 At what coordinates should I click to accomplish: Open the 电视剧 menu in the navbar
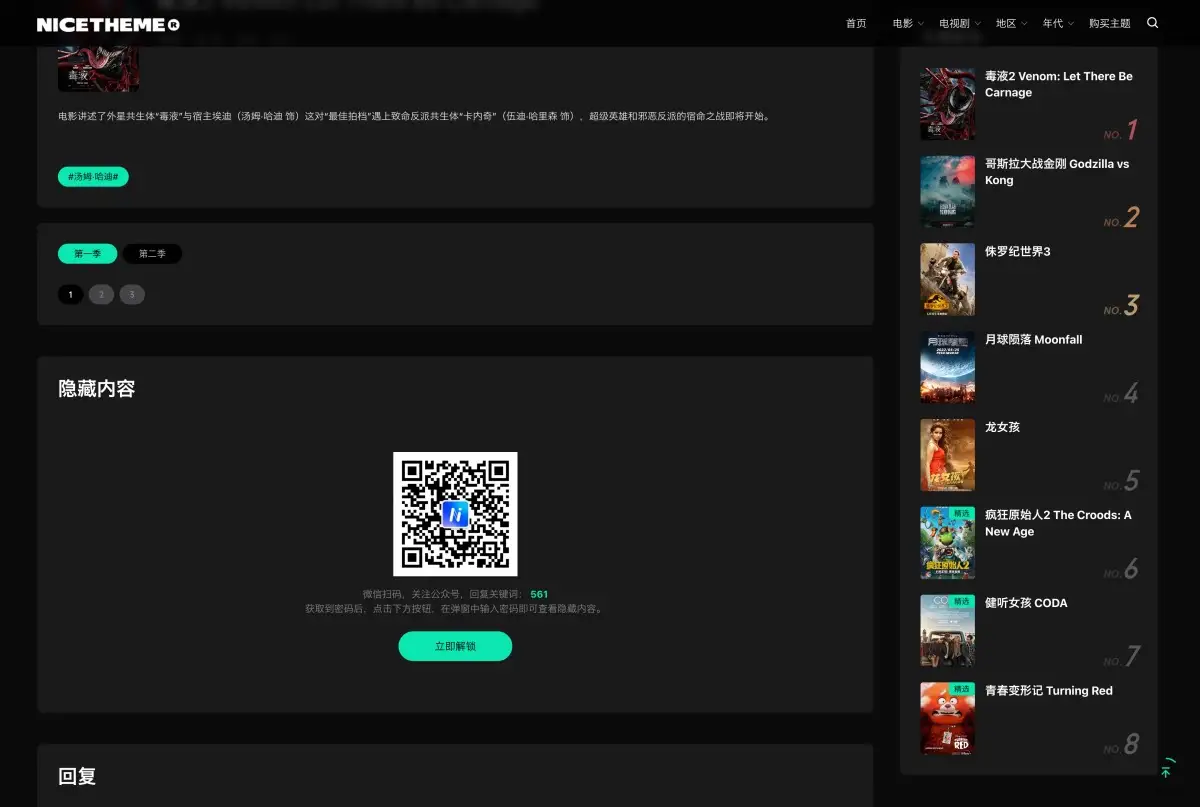tap(953, 22)
